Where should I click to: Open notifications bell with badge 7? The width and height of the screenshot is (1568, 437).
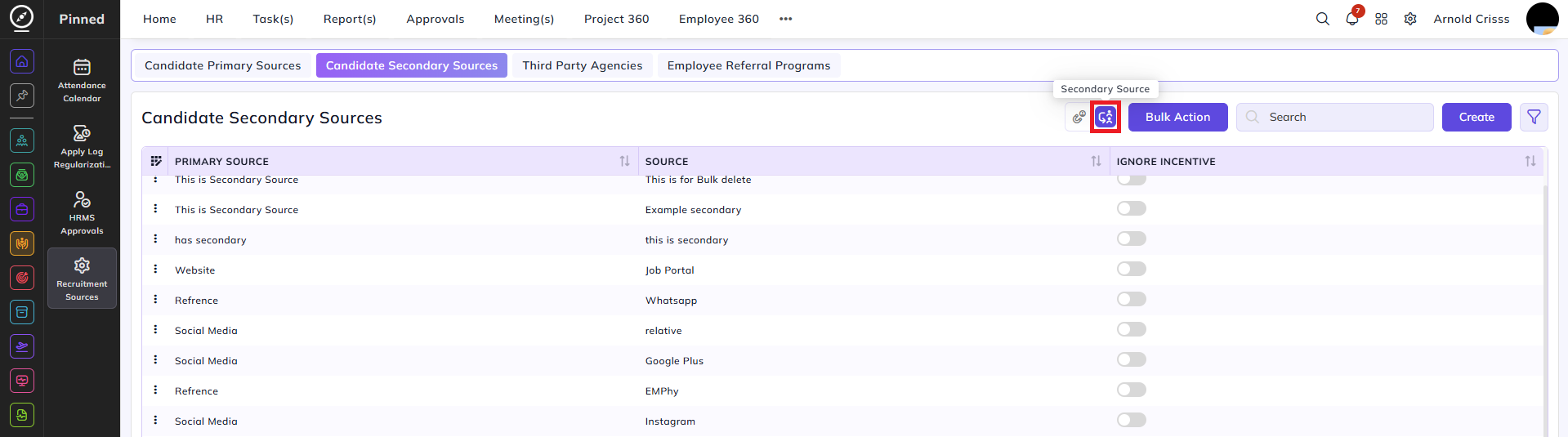(1352, 19)
